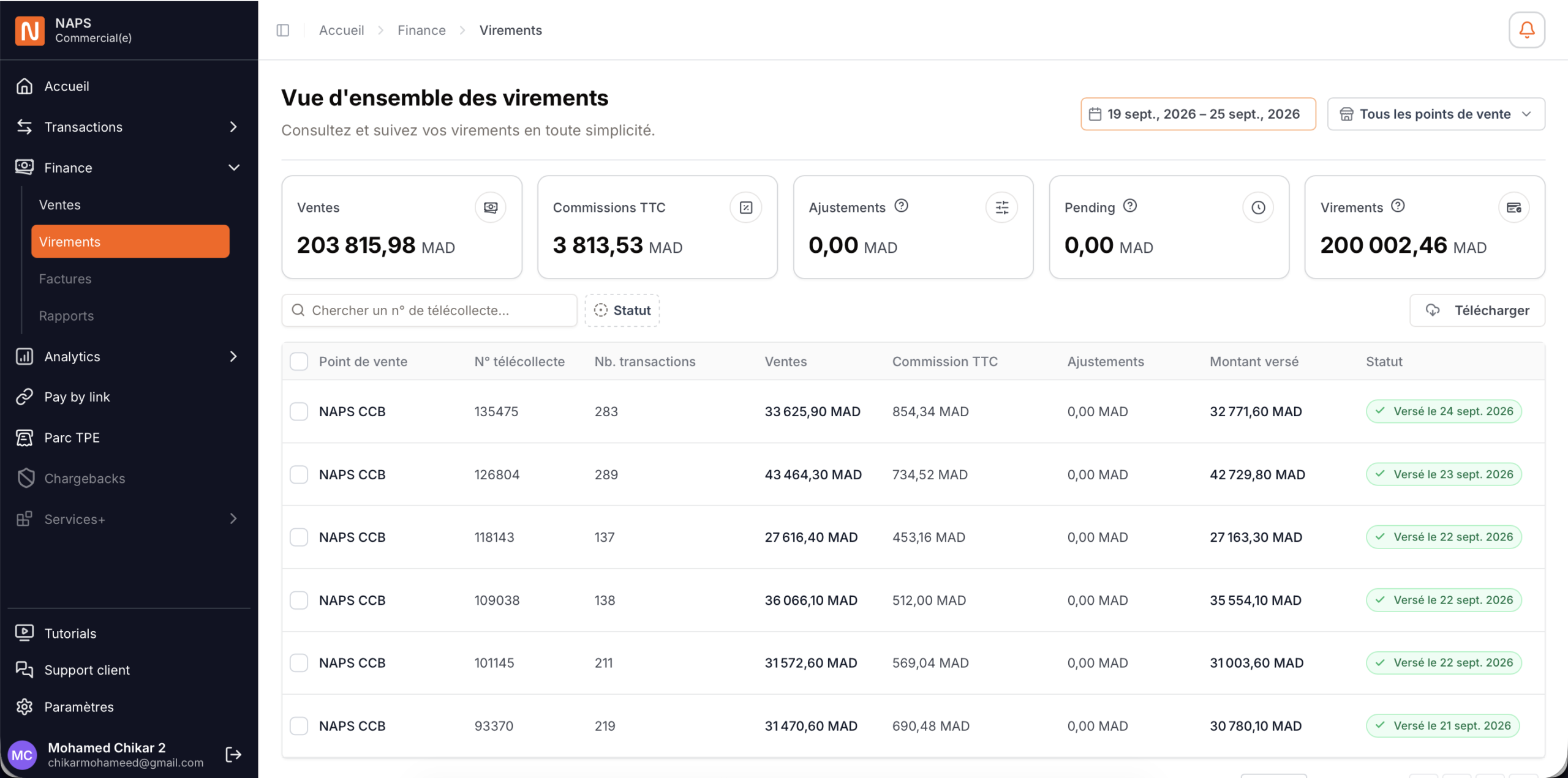This screenshot has width=1568, height=778.
Task: Check the row with télécollecte 101145
Action: pyautogui.click(x=299, y=662)
